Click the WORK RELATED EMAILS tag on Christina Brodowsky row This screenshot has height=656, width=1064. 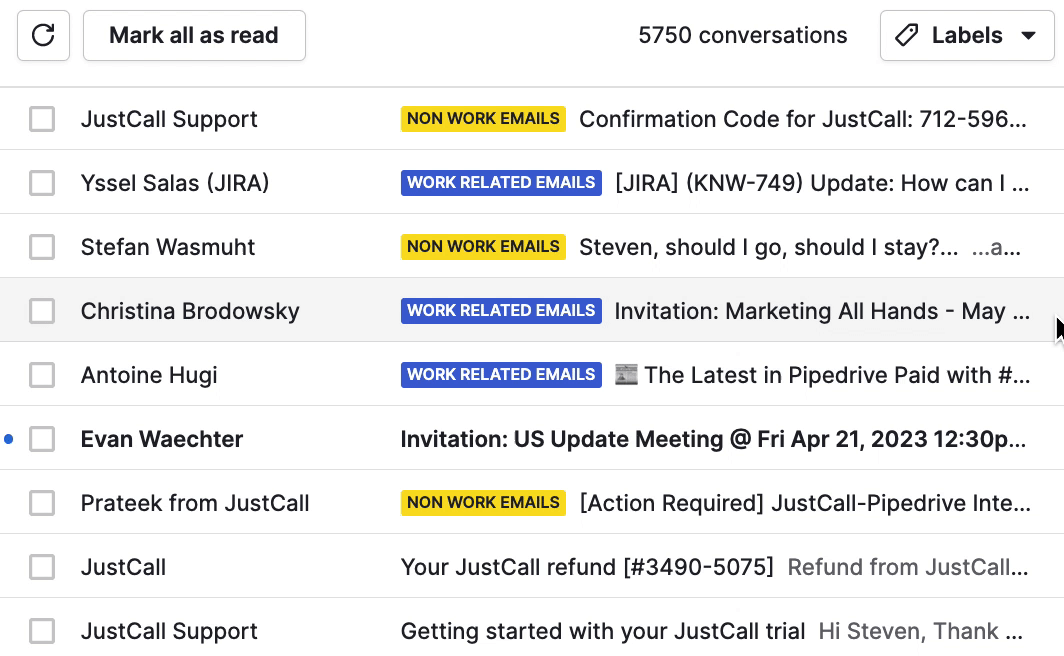(501, 310)
